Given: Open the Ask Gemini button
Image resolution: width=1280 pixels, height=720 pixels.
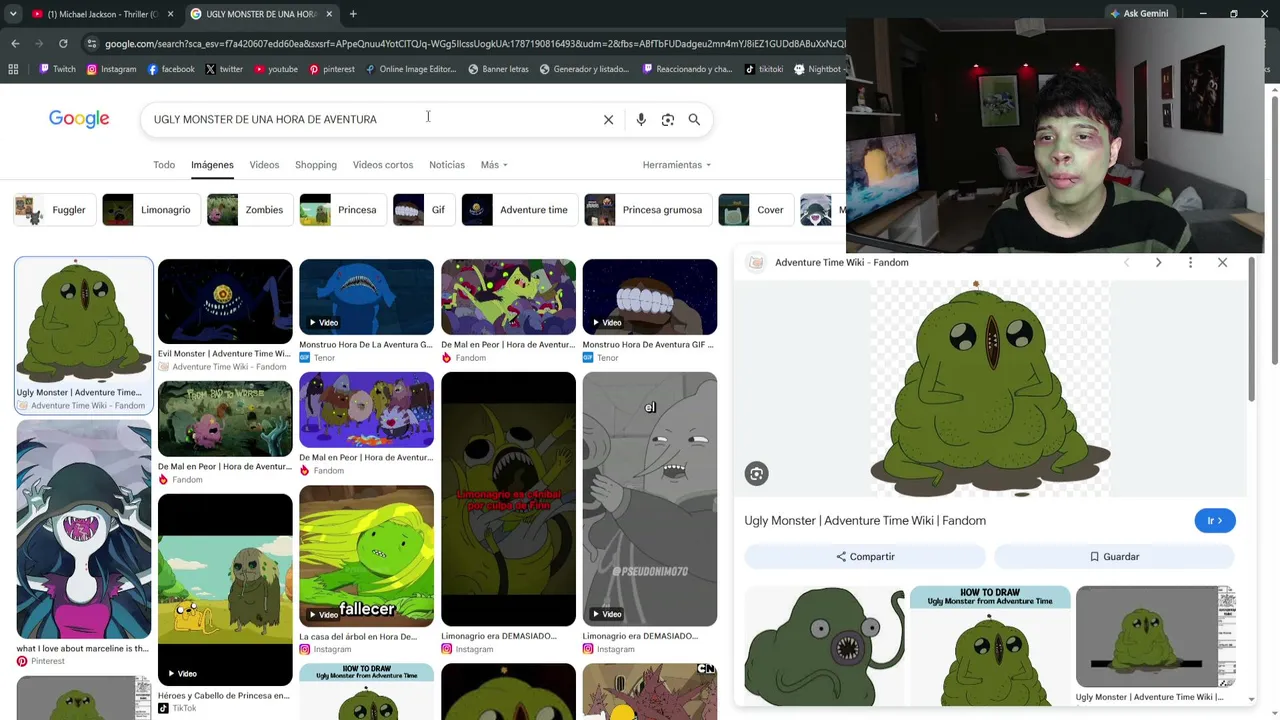Looking at the screenshot, I should click(x=1138, y=14).
